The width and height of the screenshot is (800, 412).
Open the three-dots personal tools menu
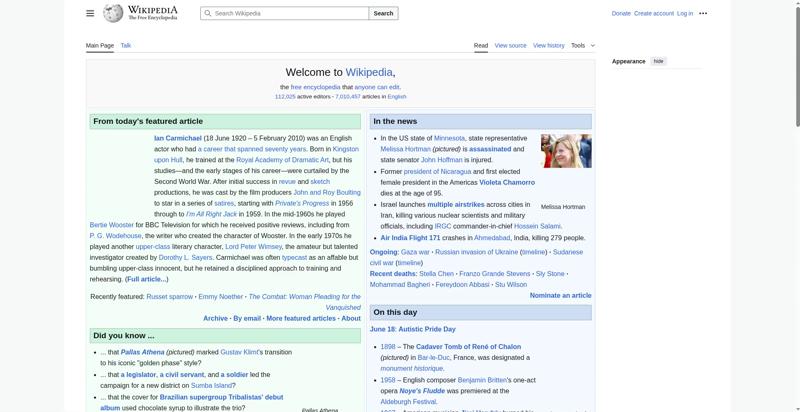(703, 13)
